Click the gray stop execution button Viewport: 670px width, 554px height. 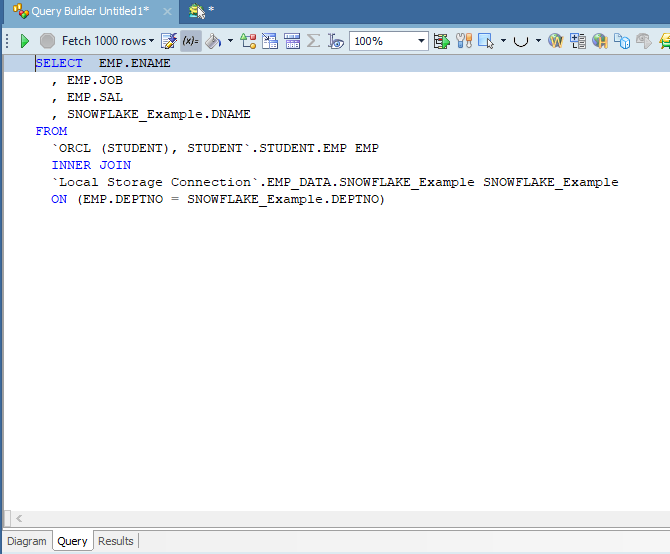tap(47, 41)
